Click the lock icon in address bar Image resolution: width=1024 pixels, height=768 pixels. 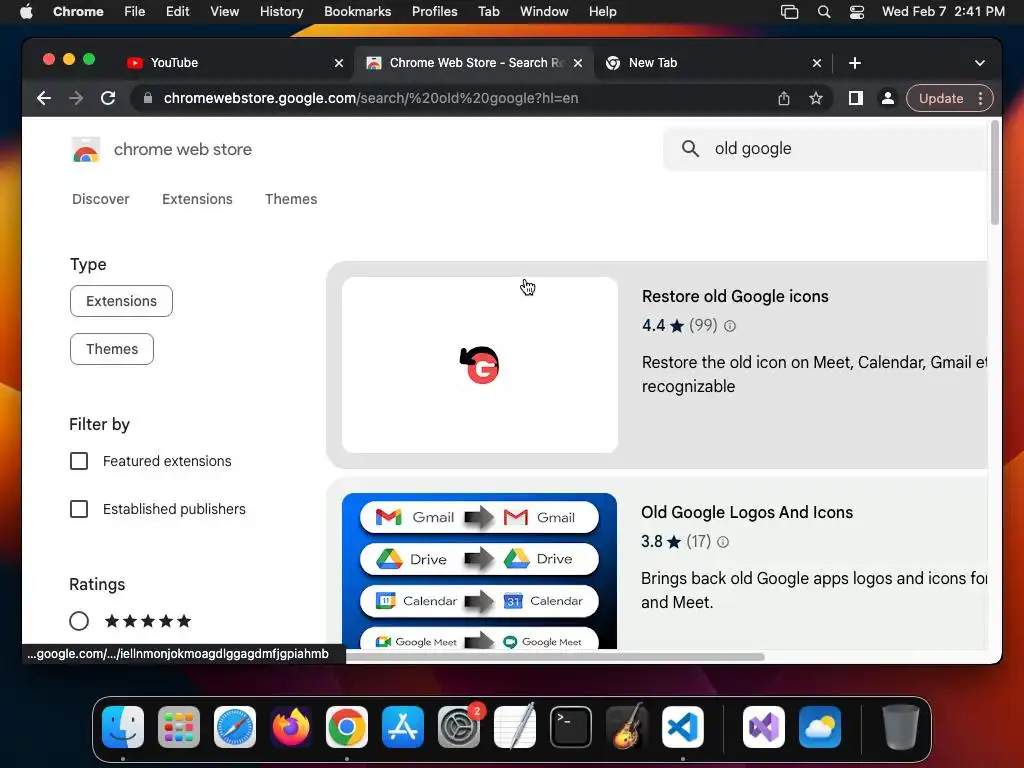148,98
